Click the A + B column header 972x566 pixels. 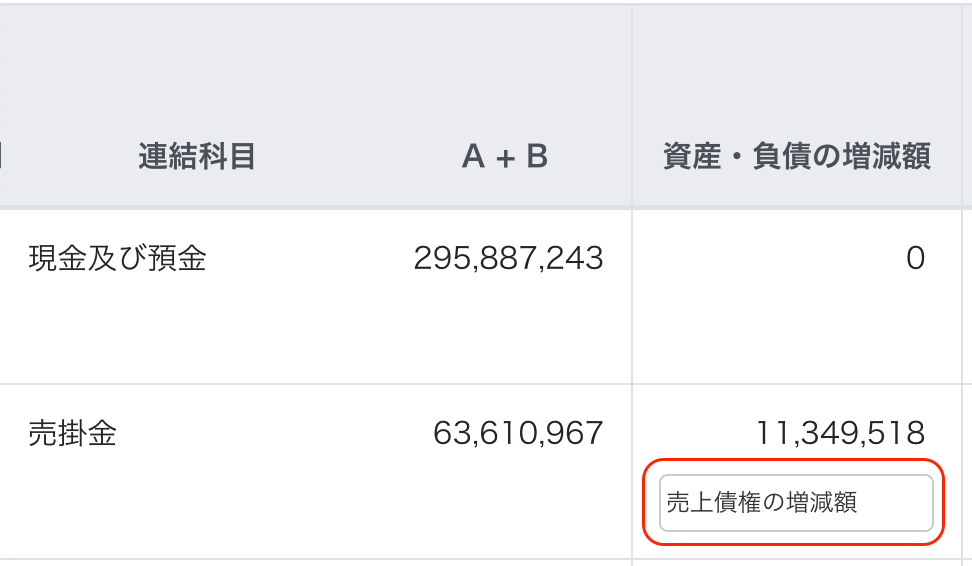(505, 157)
